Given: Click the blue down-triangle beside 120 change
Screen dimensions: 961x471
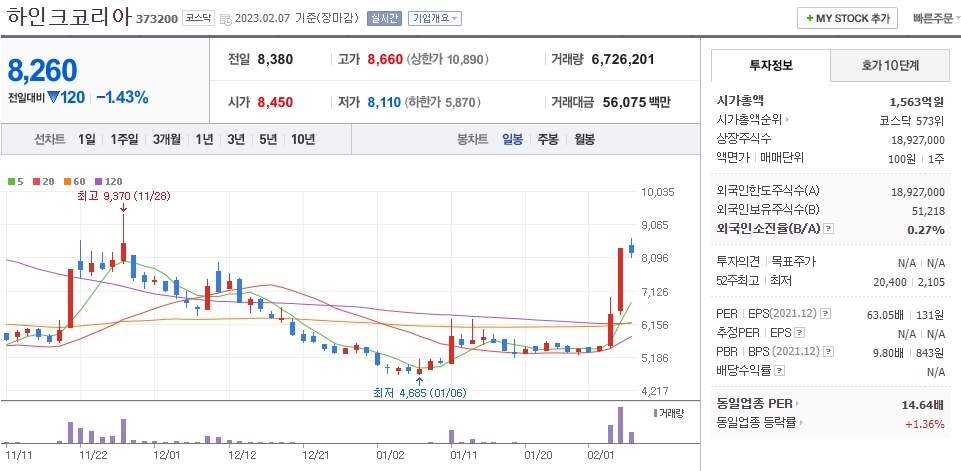Looking at the screenshot, I should (x=52, y=97).
